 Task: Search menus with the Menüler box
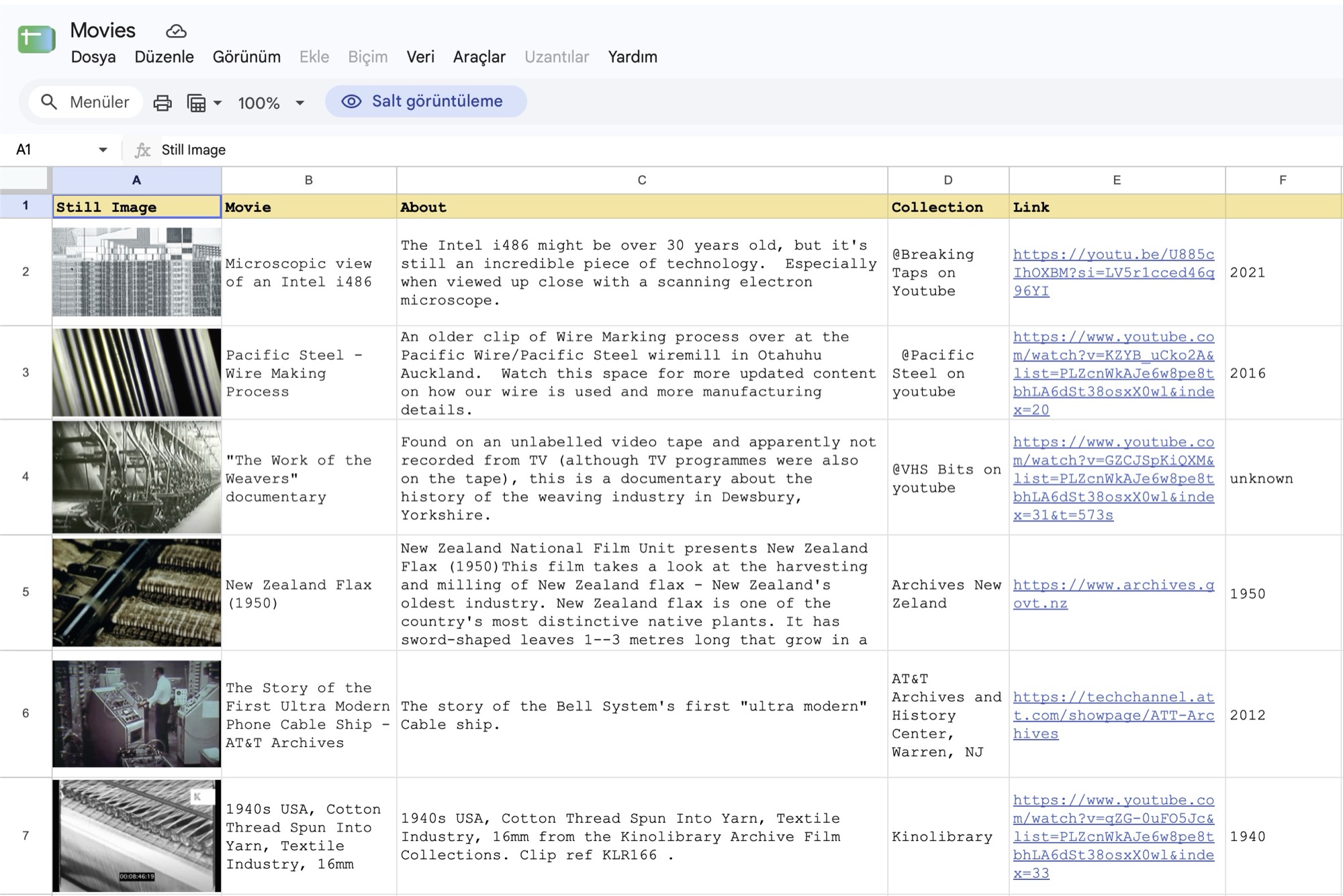[x=85, y=102]
